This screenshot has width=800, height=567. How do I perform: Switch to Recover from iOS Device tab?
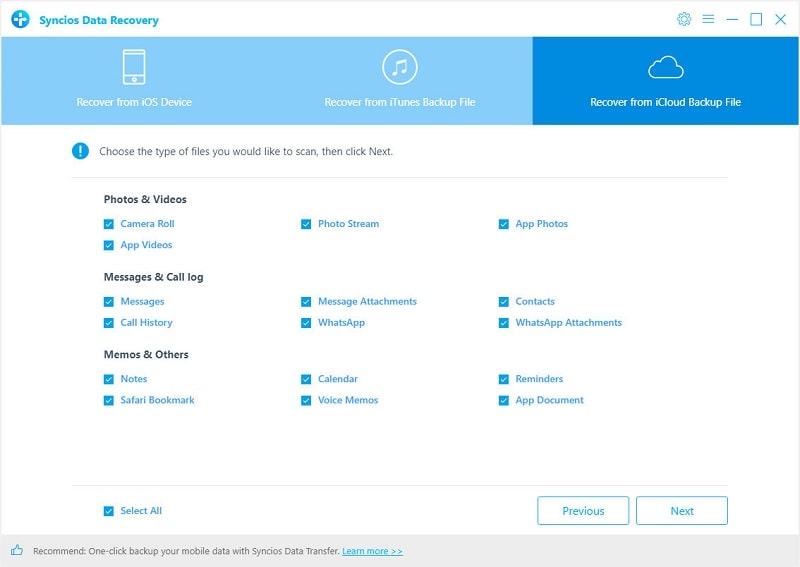(134, 81)
